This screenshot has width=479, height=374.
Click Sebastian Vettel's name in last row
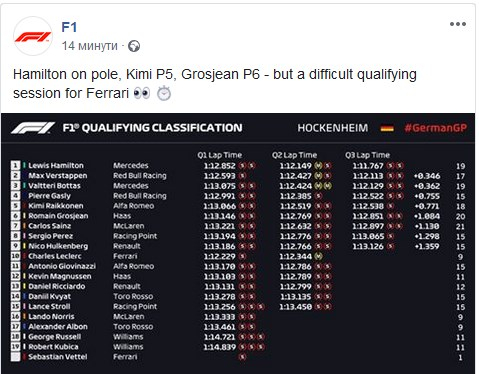tap(58, 357)
